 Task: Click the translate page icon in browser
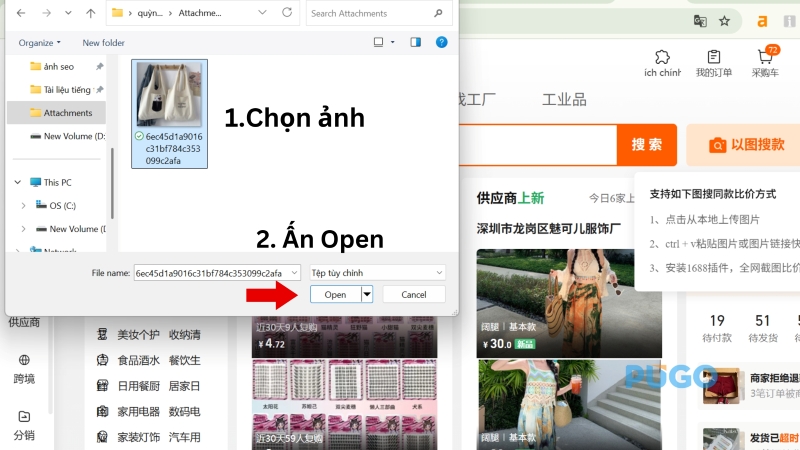(x=700, y=21)
